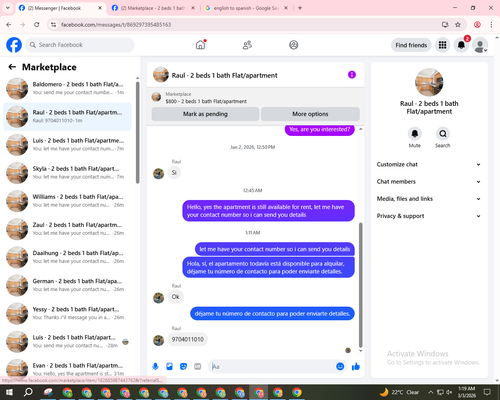The width and height of the screenshot is (500, 400).
Task: Open the profile circle icon in top navigation
Action: pyautogui.click(x=293, y=45)
